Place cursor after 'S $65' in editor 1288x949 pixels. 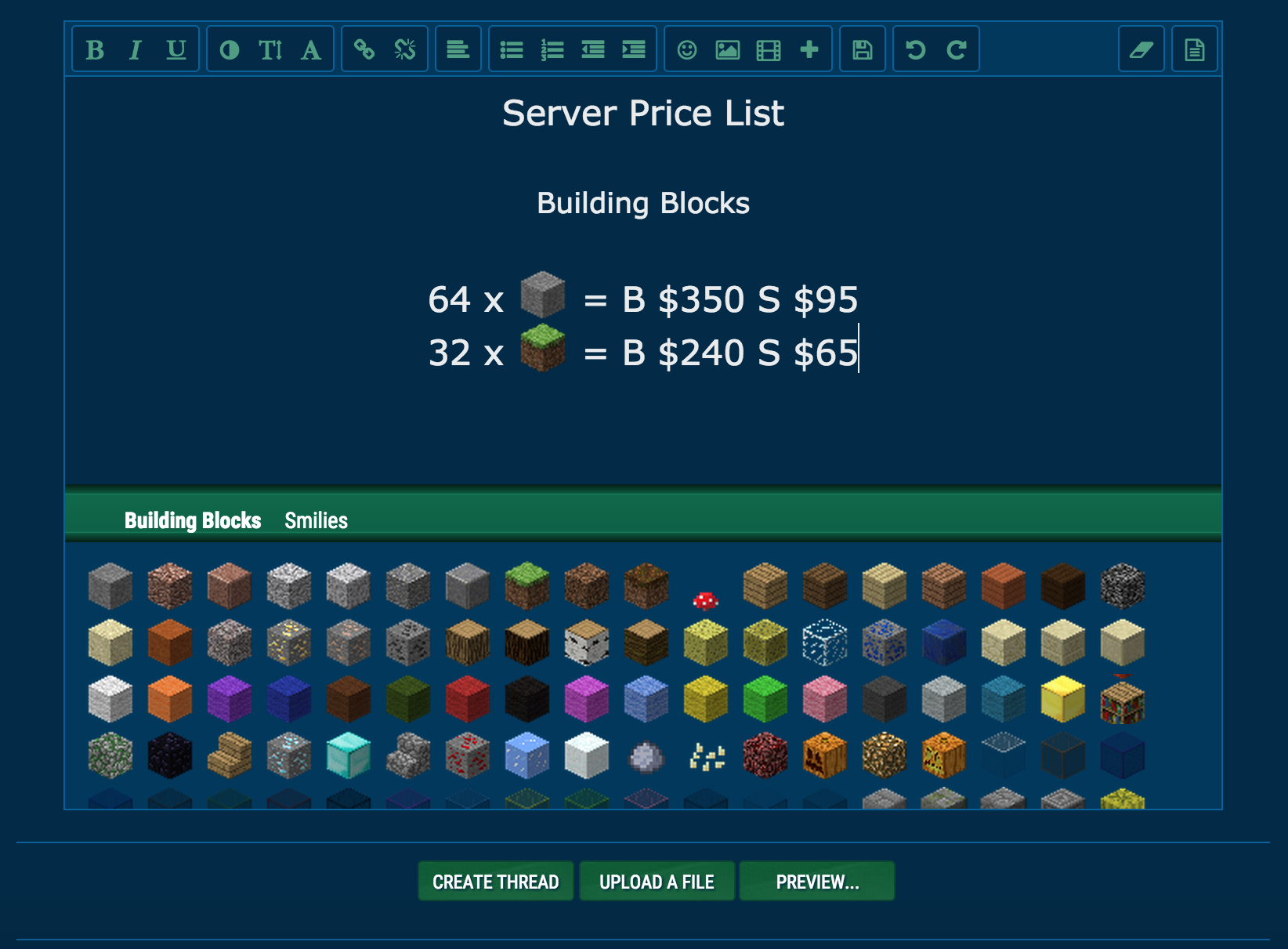click(859, 353)
